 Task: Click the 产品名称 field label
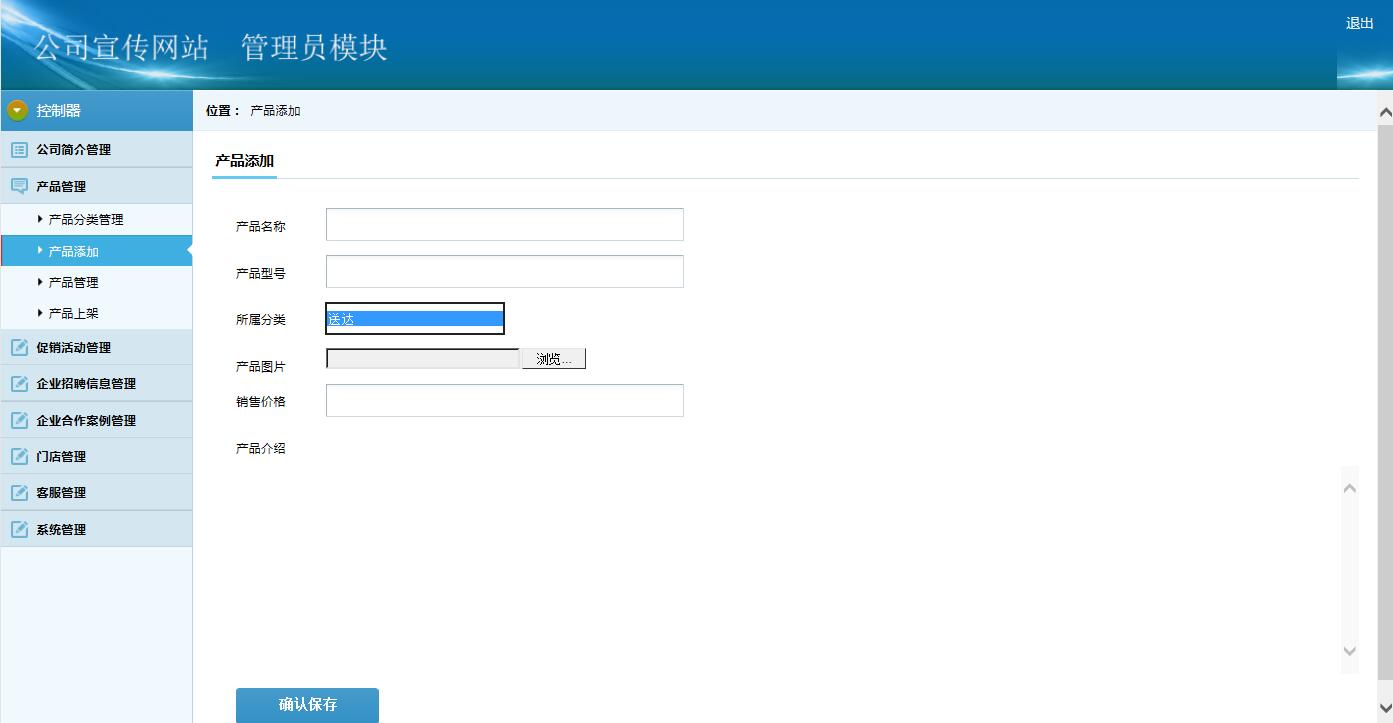261,227
